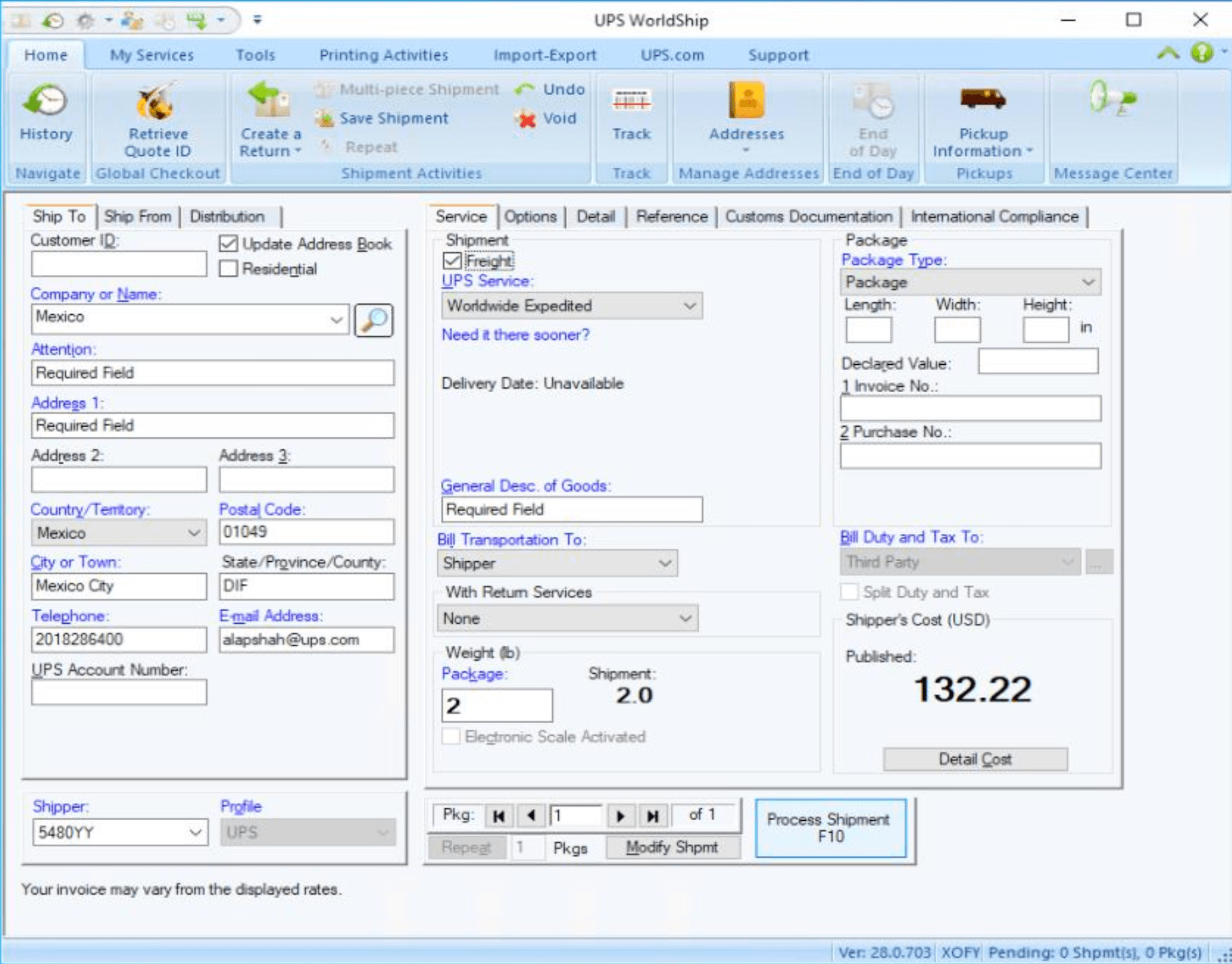This screenshot has height=964, width=1232.
Task: Switch to the Ship From tab
Action: coord(138,216)
